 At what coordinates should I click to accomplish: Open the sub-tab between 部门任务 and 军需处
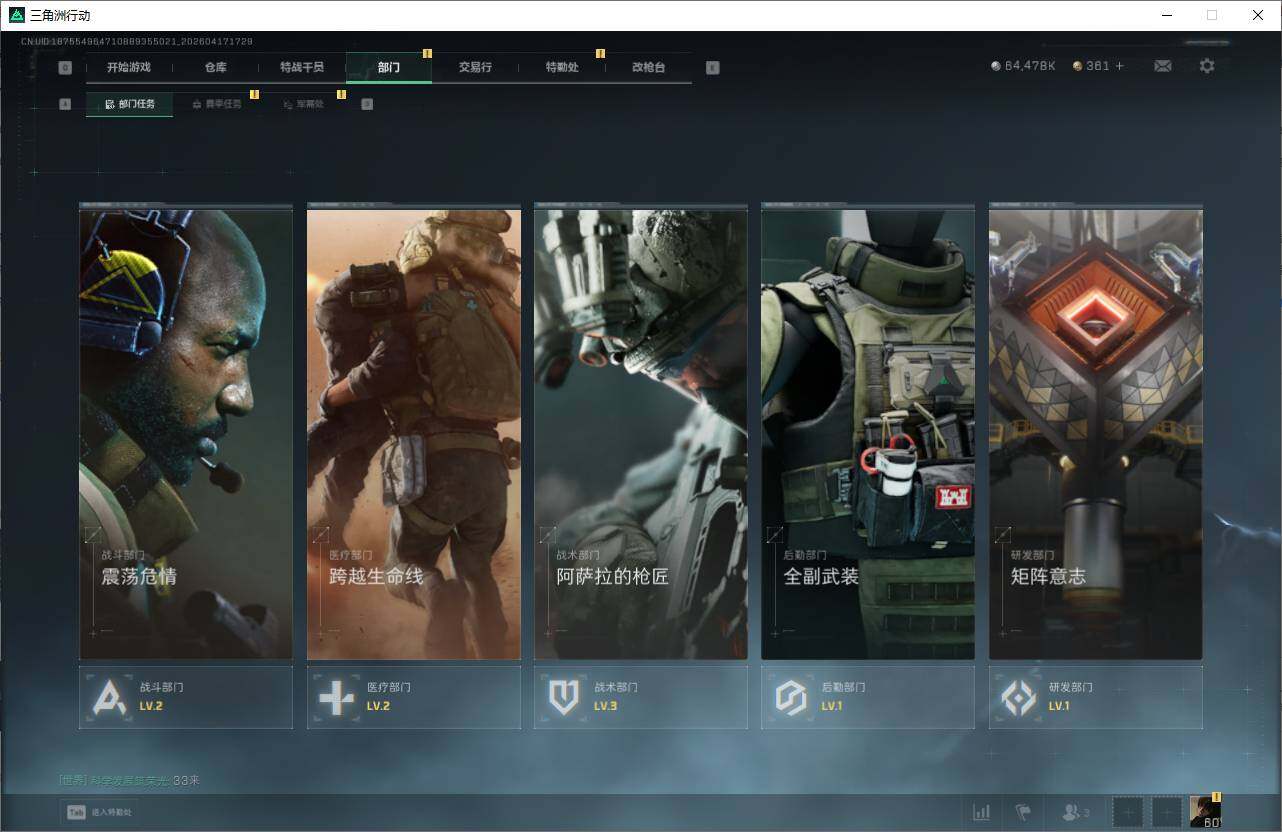tap(216, 104)
